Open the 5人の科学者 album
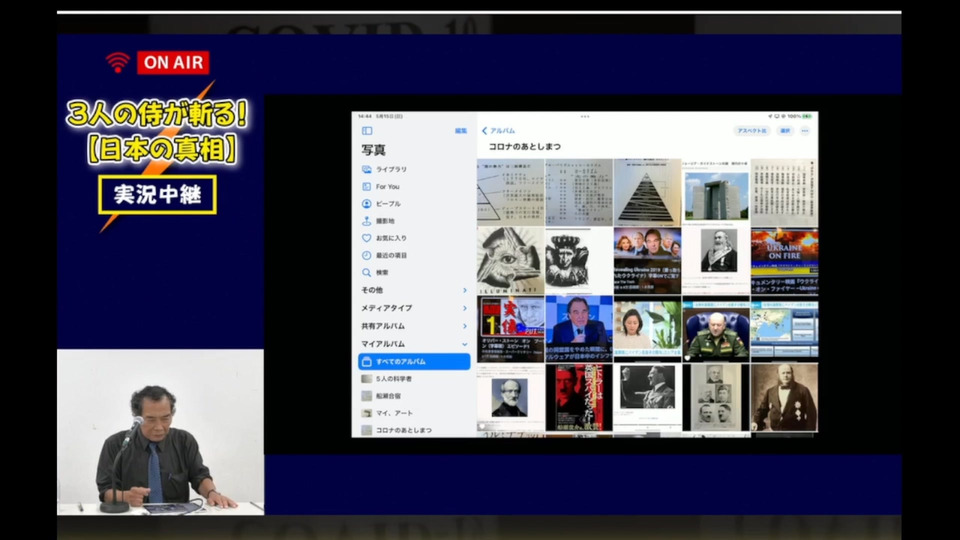The image size is (960, 540). (414, 378)
